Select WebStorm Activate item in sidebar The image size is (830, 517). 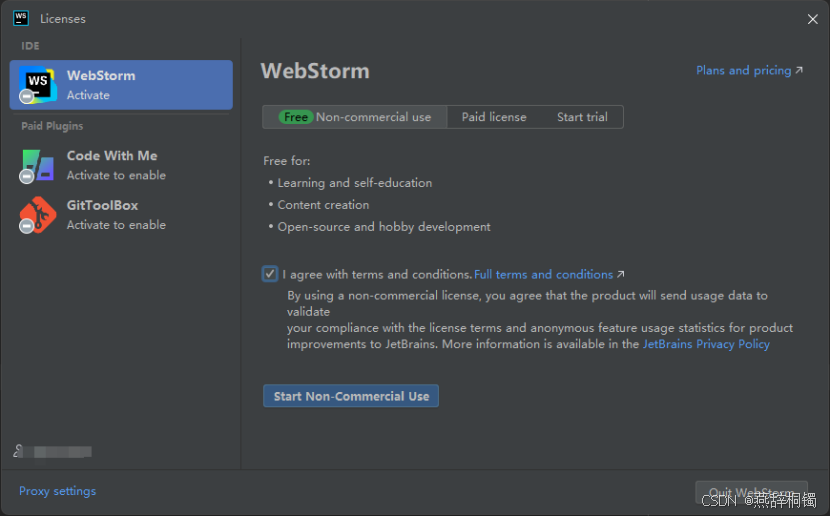click(121, 85)
